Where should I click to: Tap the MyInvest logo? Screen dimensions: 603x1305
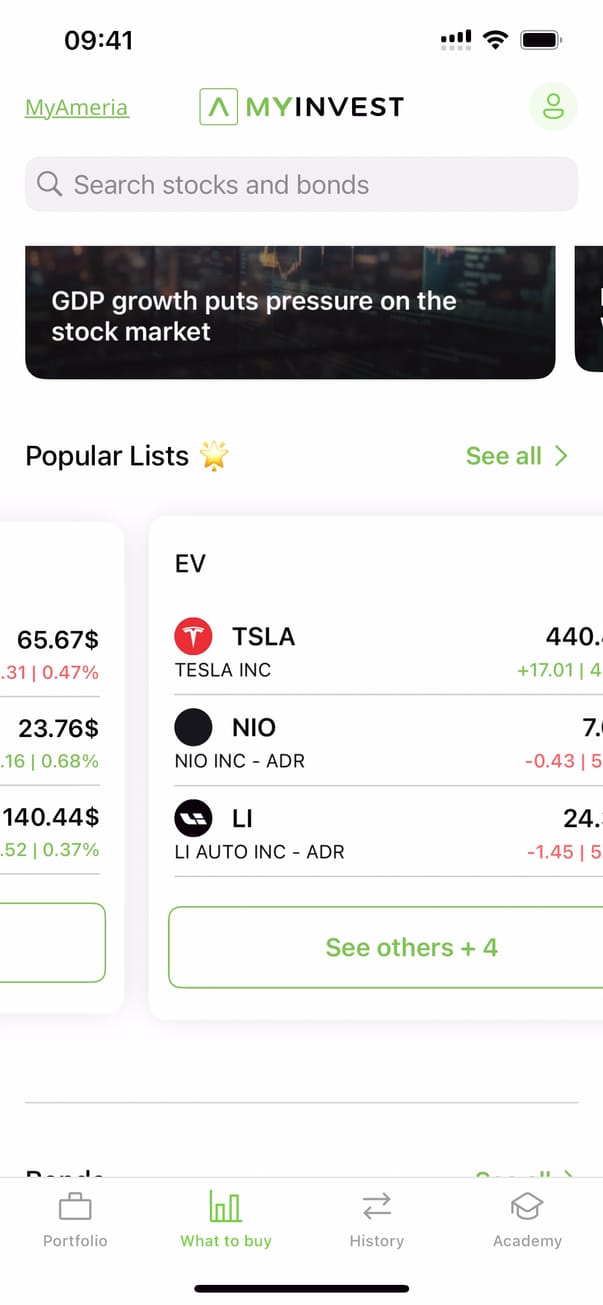(x=301, y=106)
